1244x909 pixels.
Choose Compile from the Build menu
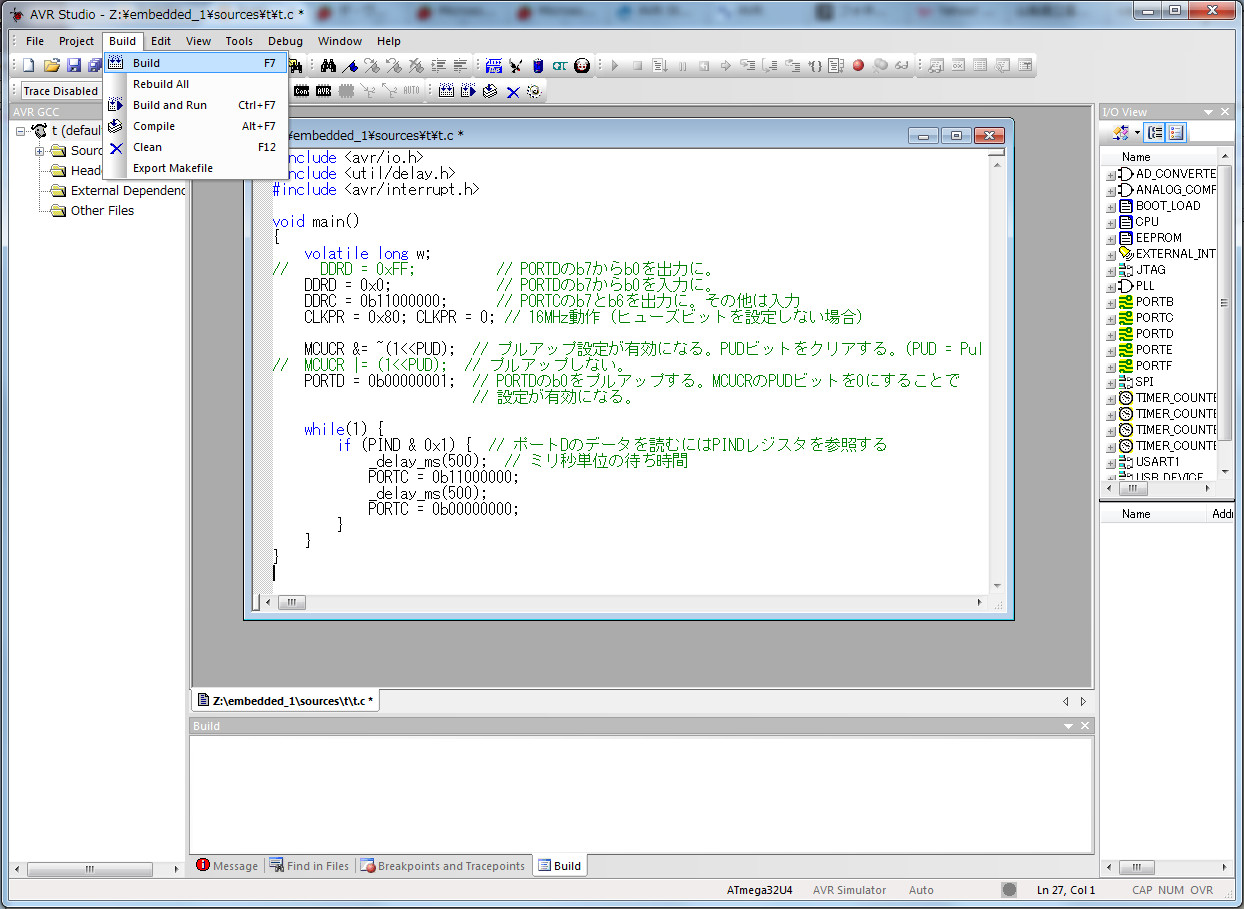tap(196, 126)
